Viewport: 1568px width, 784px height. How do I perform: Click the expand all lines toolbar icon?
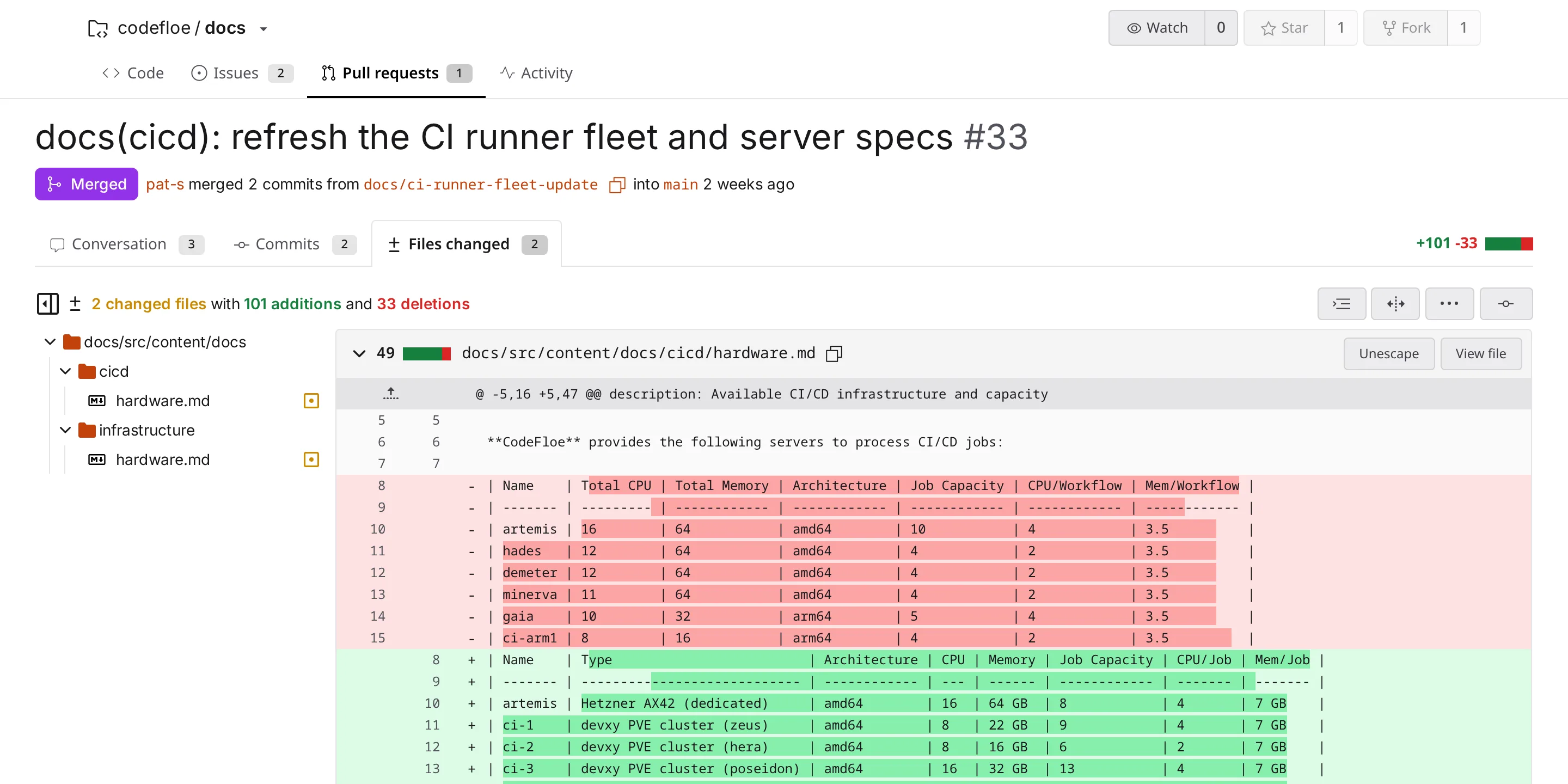click(x=1342, y=304)
